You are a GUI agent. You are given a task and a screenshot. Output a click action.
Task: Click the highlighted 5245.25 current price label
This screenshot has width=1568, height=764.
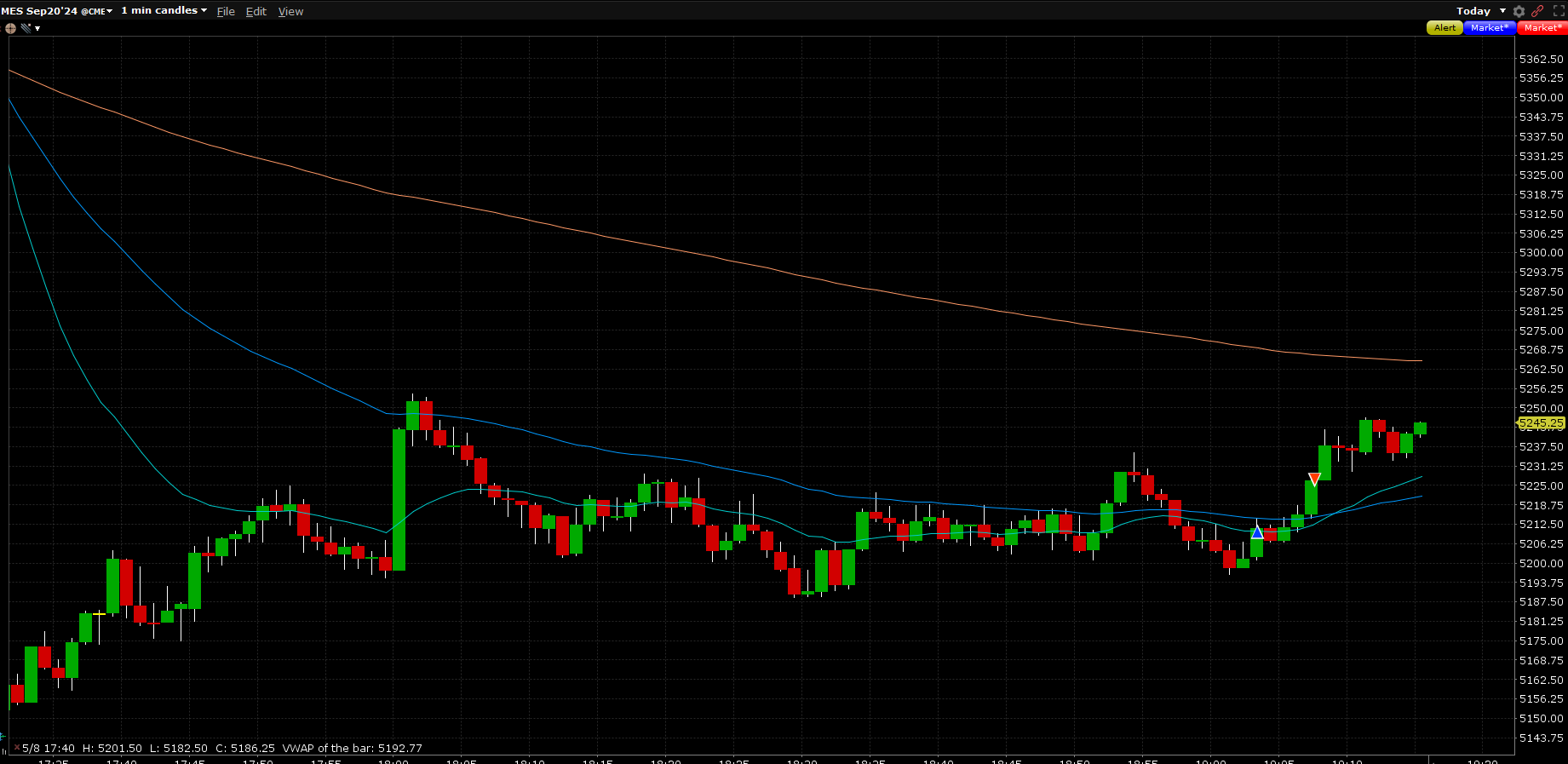coord(1542,422)
